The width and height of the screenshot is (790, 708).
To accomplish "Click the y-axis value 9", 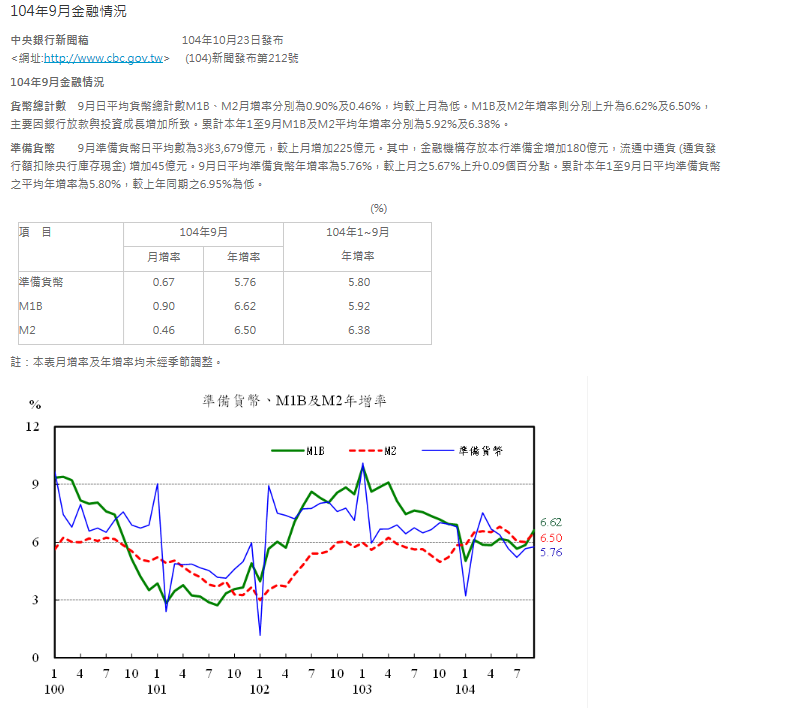I will point(35,485).
